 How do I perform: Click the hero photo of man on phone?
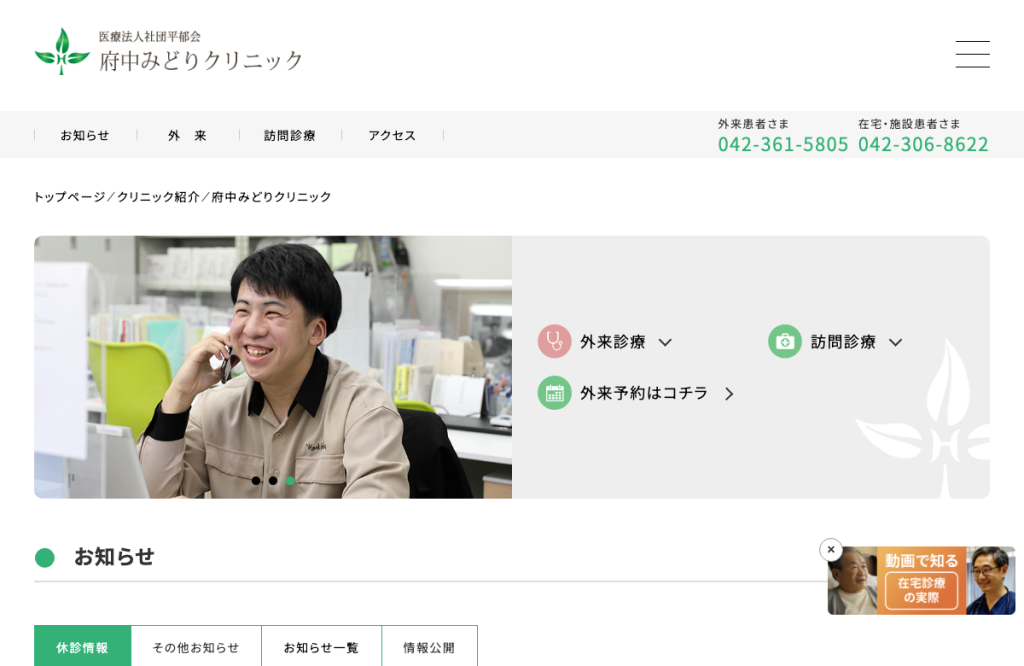[x=273, y=367]
